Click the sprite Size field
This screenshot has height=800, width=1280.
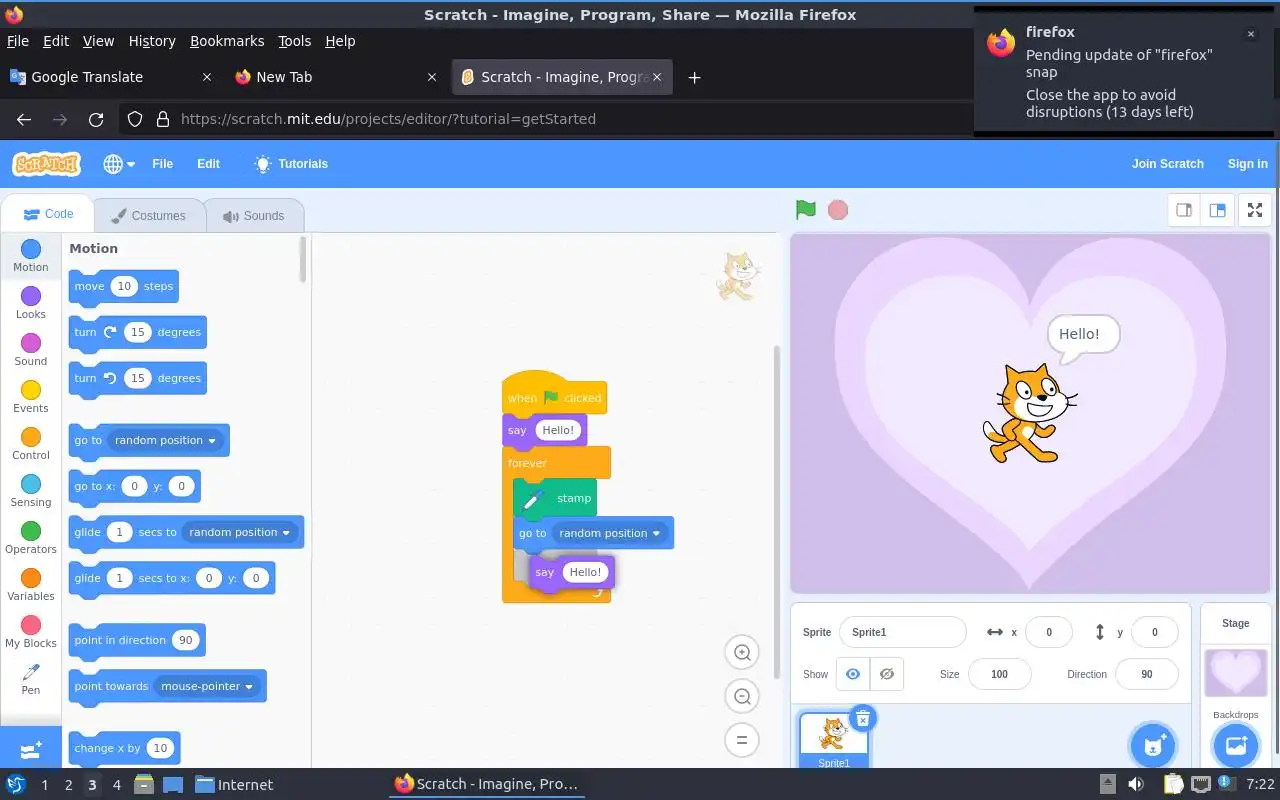999,674
